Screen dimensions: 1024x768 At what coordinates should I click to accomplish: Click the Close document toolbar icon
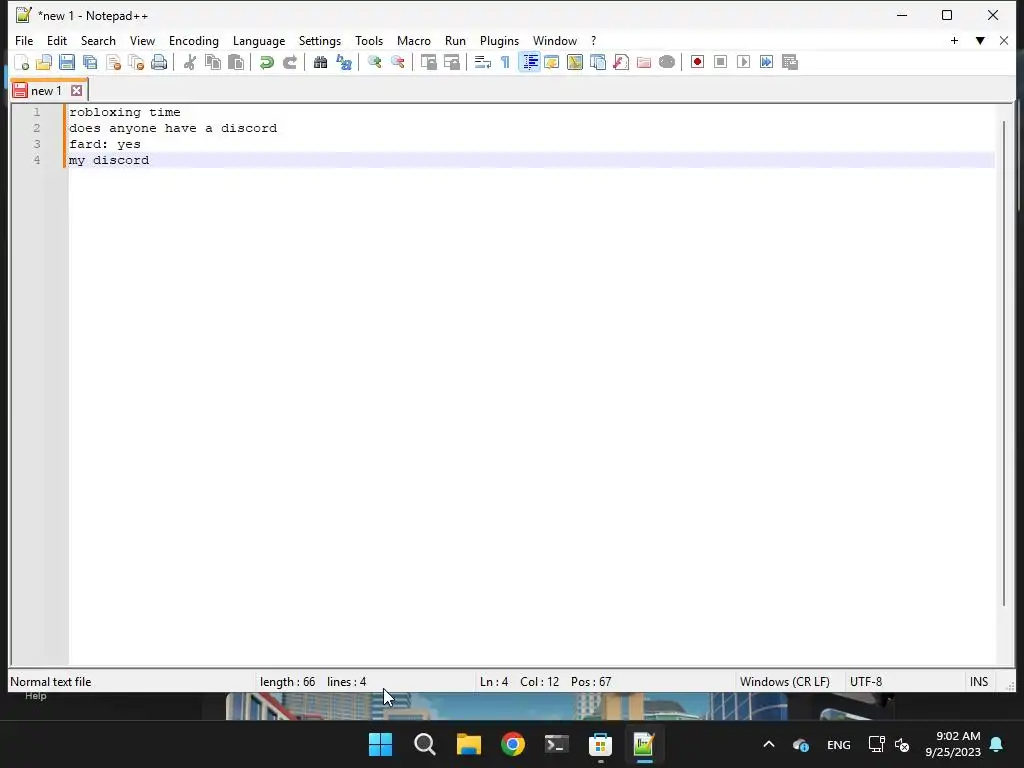tap(113, 62)
